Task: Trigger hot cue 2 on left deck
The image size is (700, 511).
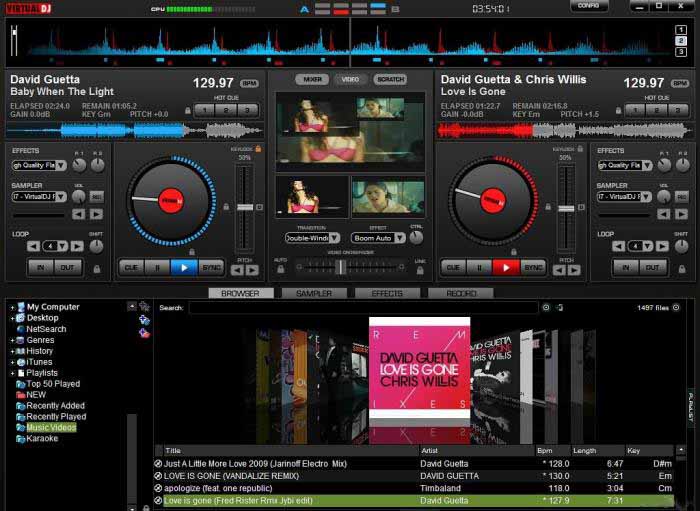Action: pyautogui.click(x=226, y=110)
